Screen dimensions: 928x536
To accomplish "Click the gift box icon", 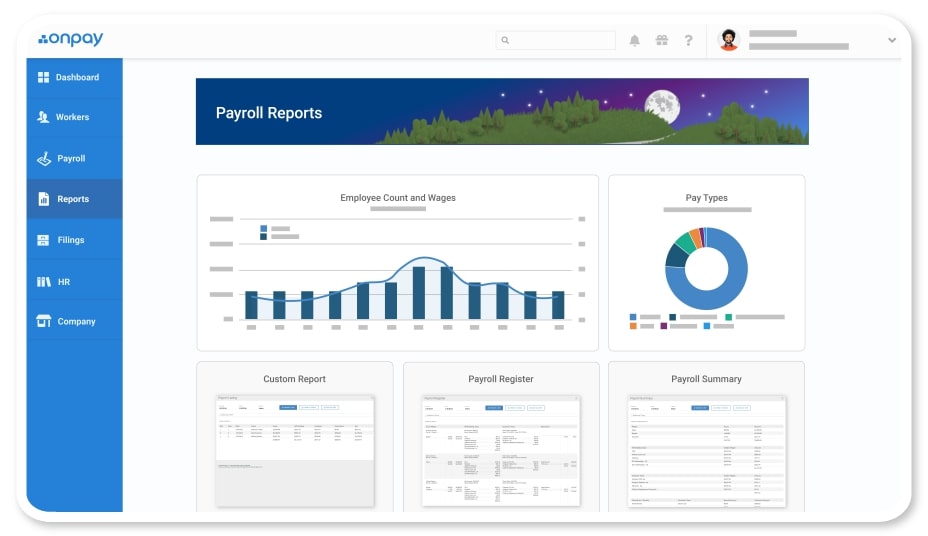I will [x=661, y=41].
